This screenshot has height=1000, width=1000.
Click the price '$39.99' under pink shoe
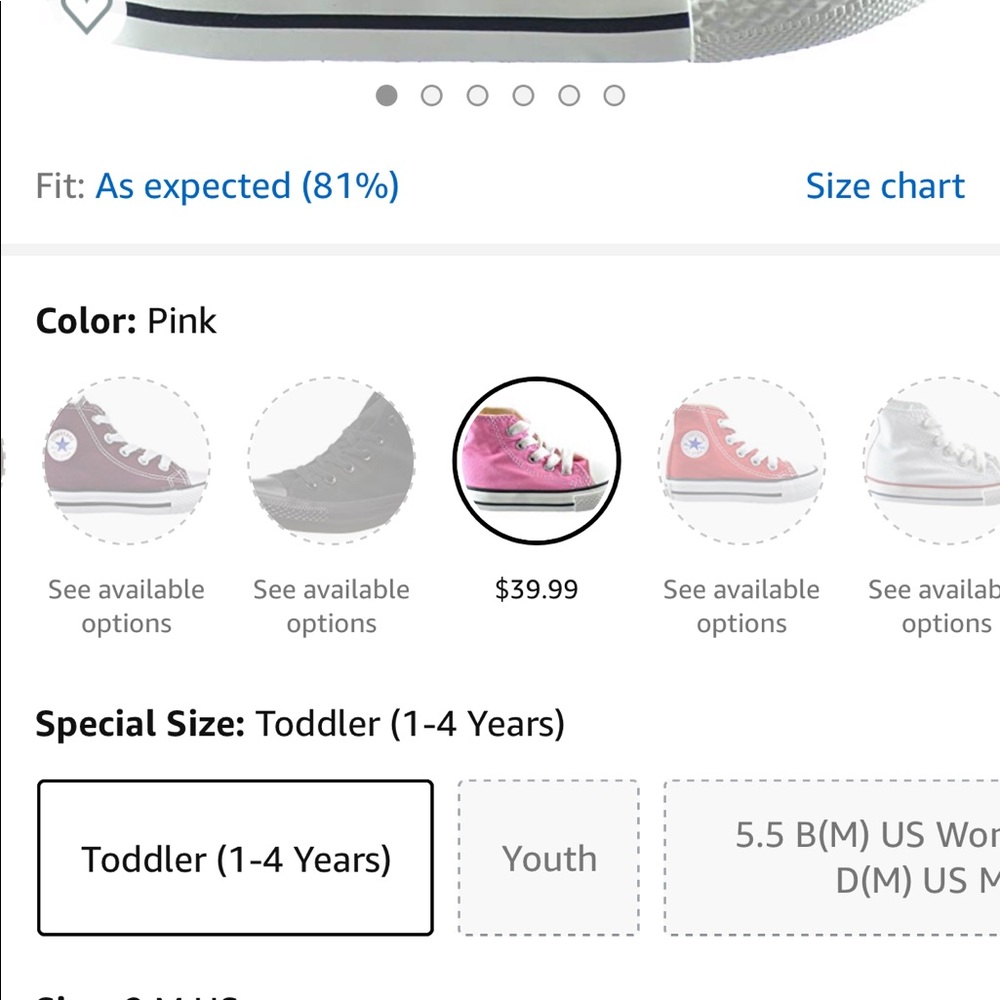[537, 589]
